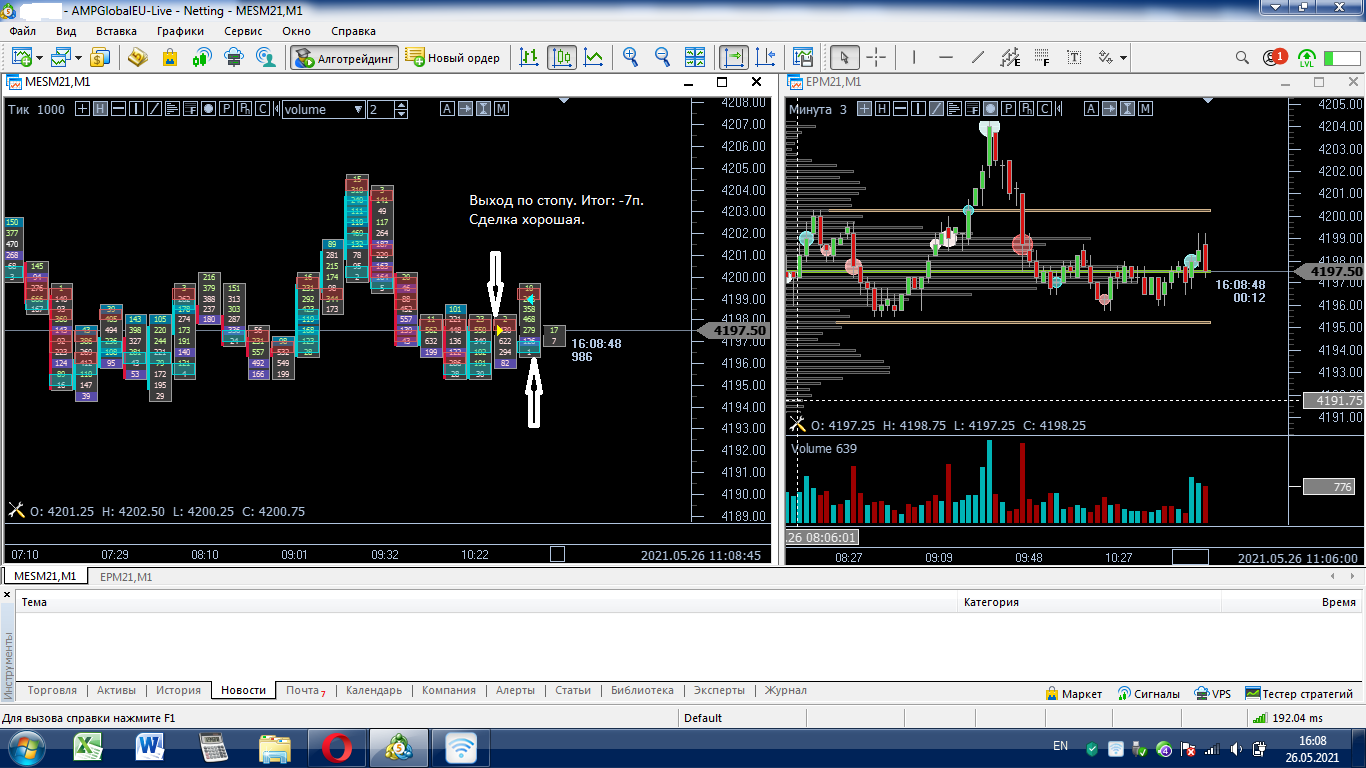This screenshot has height=768, width=1366.
Task: Open the Файл menu
Action: 22,31
